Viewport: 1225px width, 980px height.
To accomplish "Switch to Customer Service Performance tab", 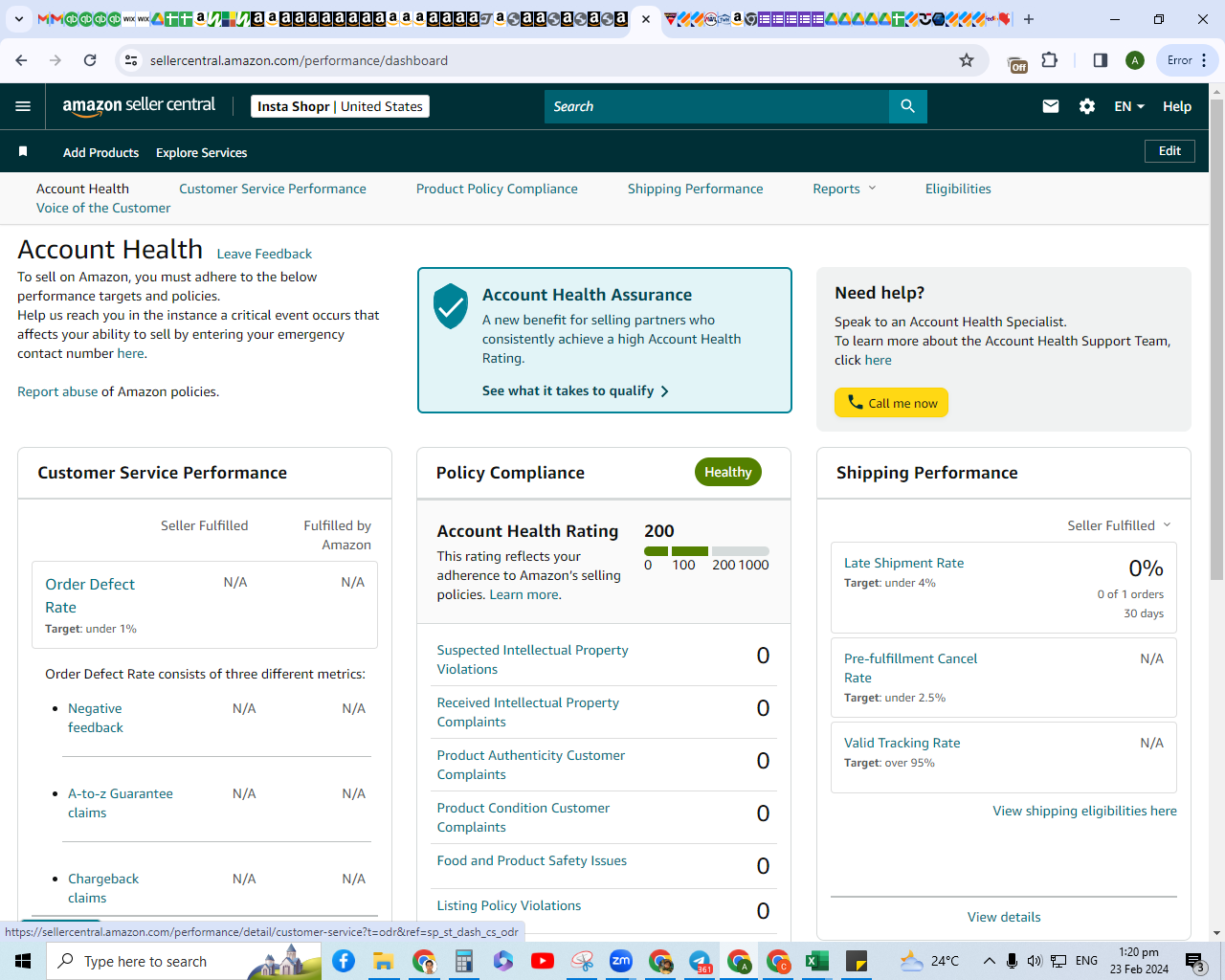I will 273,189.
